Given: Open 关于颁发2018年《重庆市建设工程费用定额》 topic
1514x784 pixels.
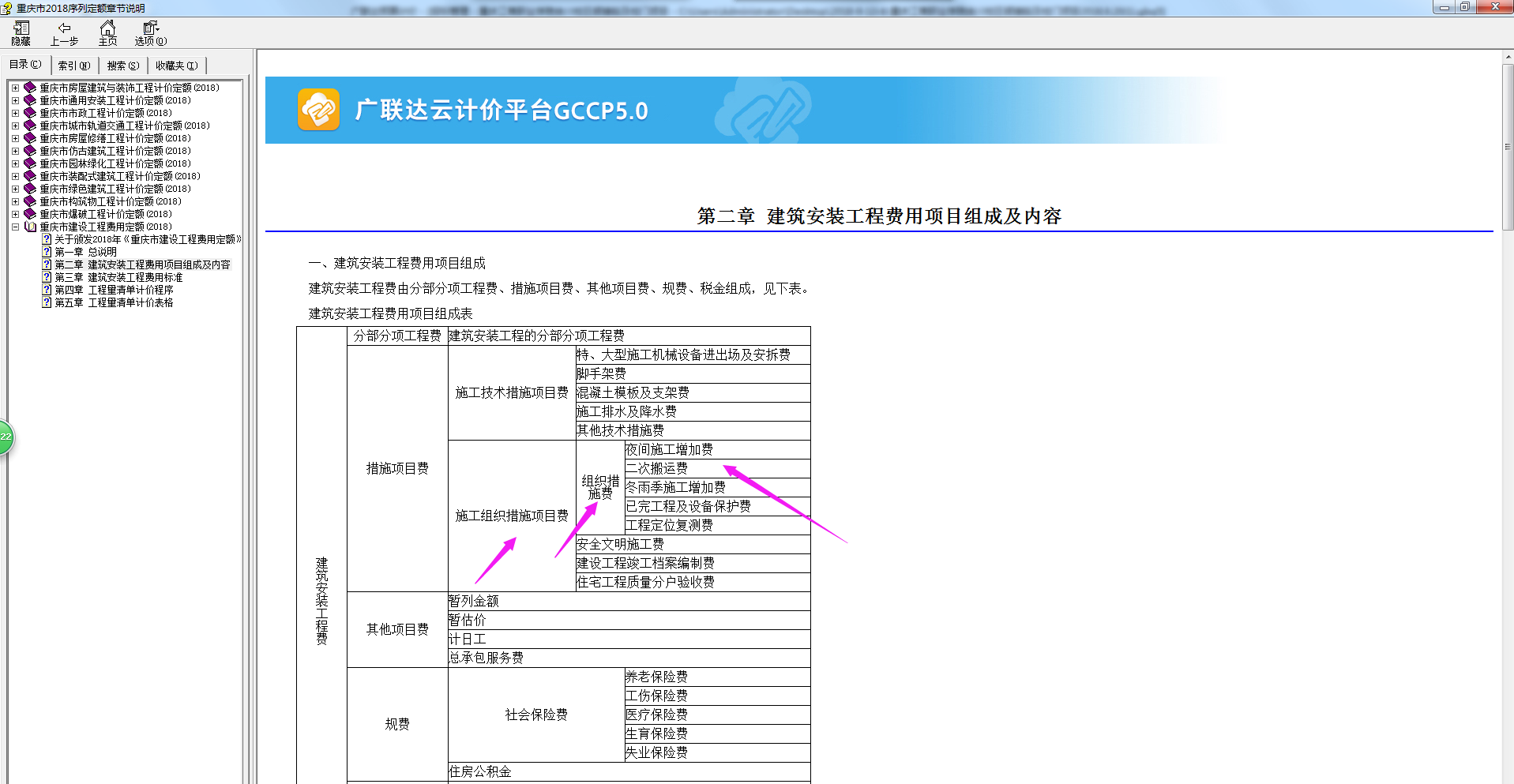Looking at the screenshot, I should click(x=148, y=239).
